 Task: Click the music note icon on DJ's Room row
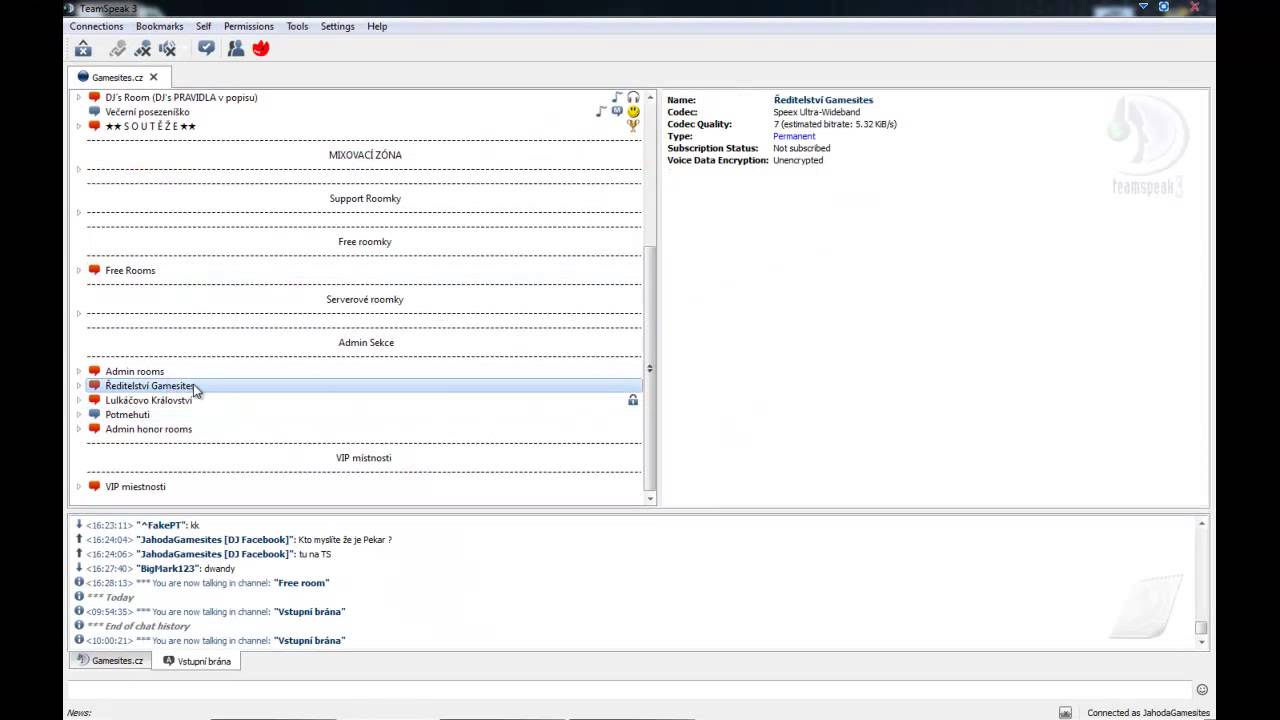click(x=617, y=97)
